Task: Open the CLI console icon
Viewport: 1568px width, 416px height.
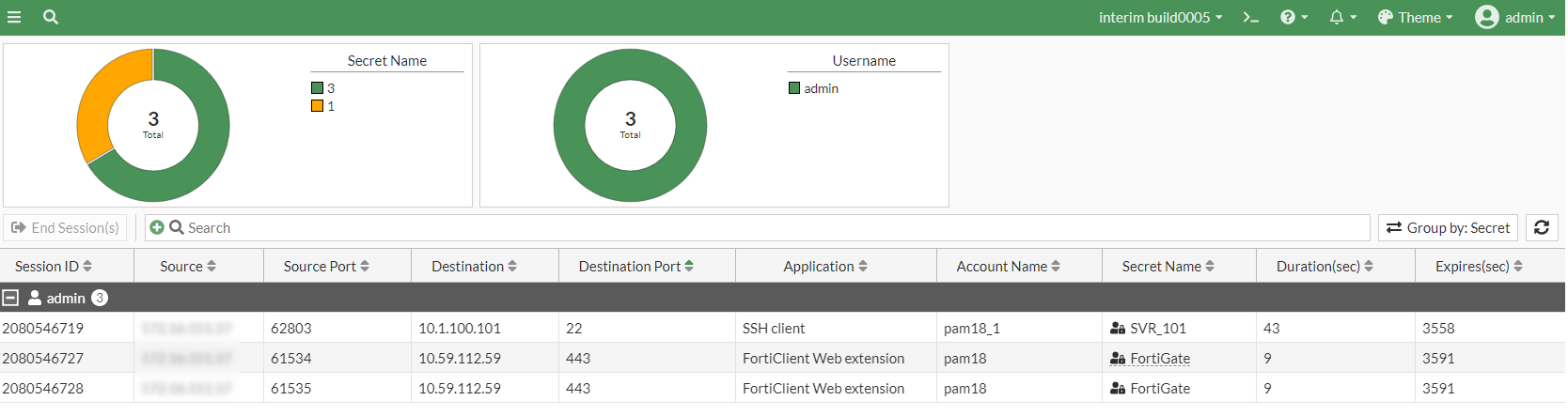Action: point(1250,17)
